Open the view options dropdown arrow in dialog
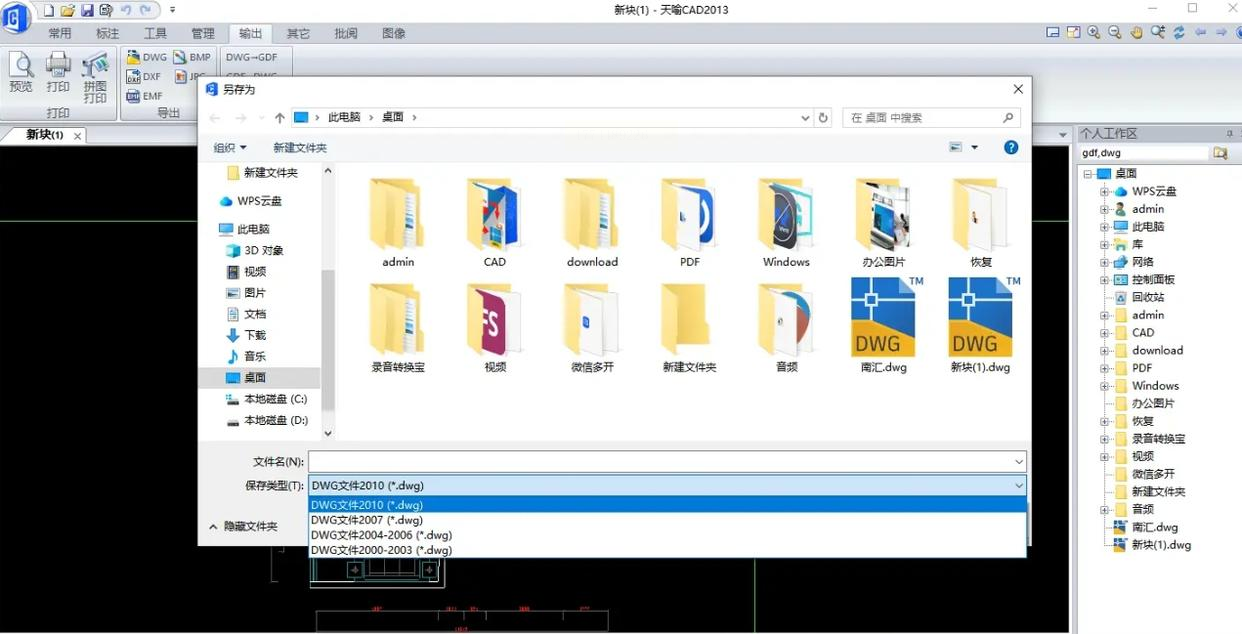This screenshot has height=634, width=1242. pos(975,147)
